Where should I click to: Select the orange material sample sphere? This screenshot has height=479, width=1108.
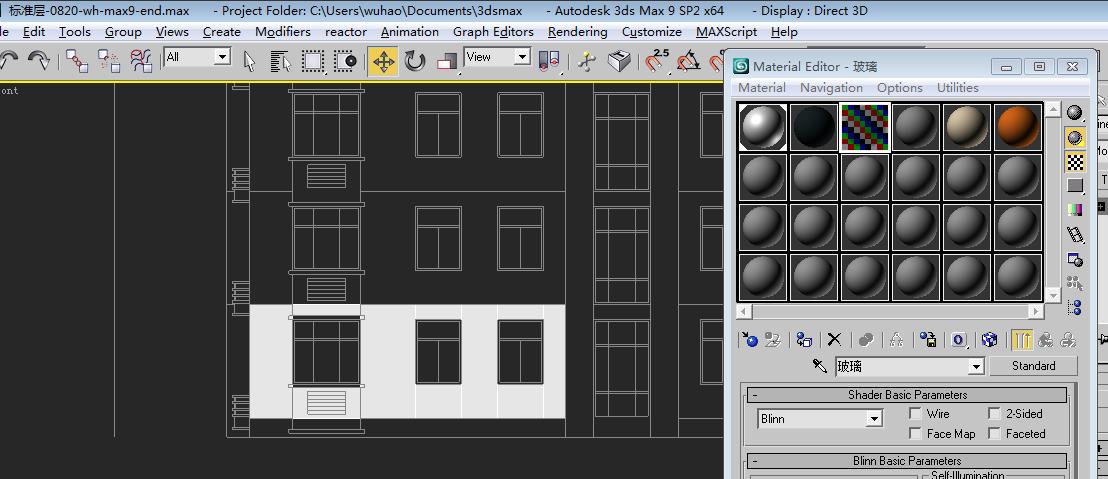(1018, 127)
